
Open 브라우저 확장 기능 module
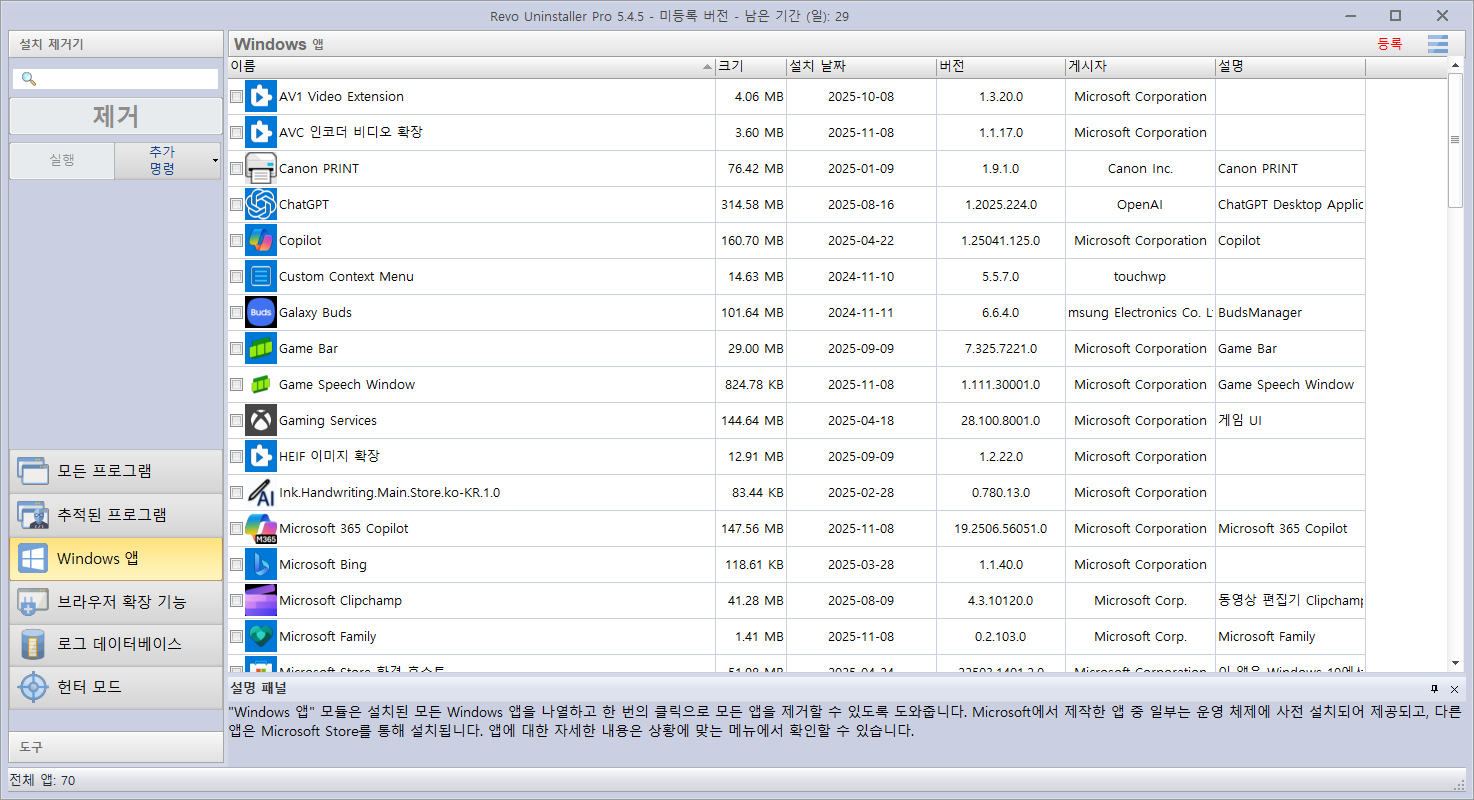116,602
